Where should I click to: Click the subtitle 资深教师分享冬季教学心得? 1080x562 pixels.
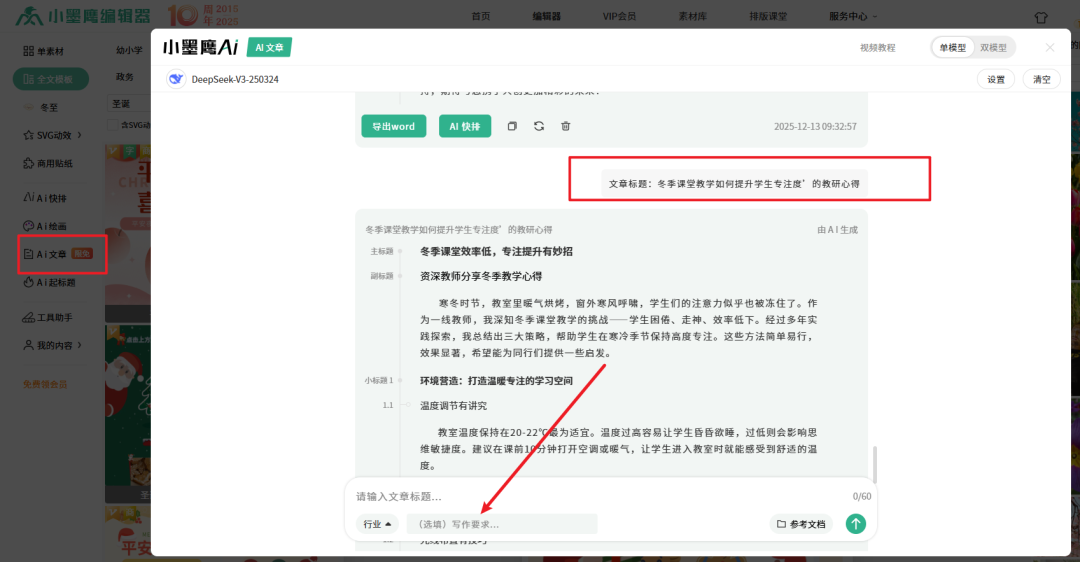[x=481, y=276]
